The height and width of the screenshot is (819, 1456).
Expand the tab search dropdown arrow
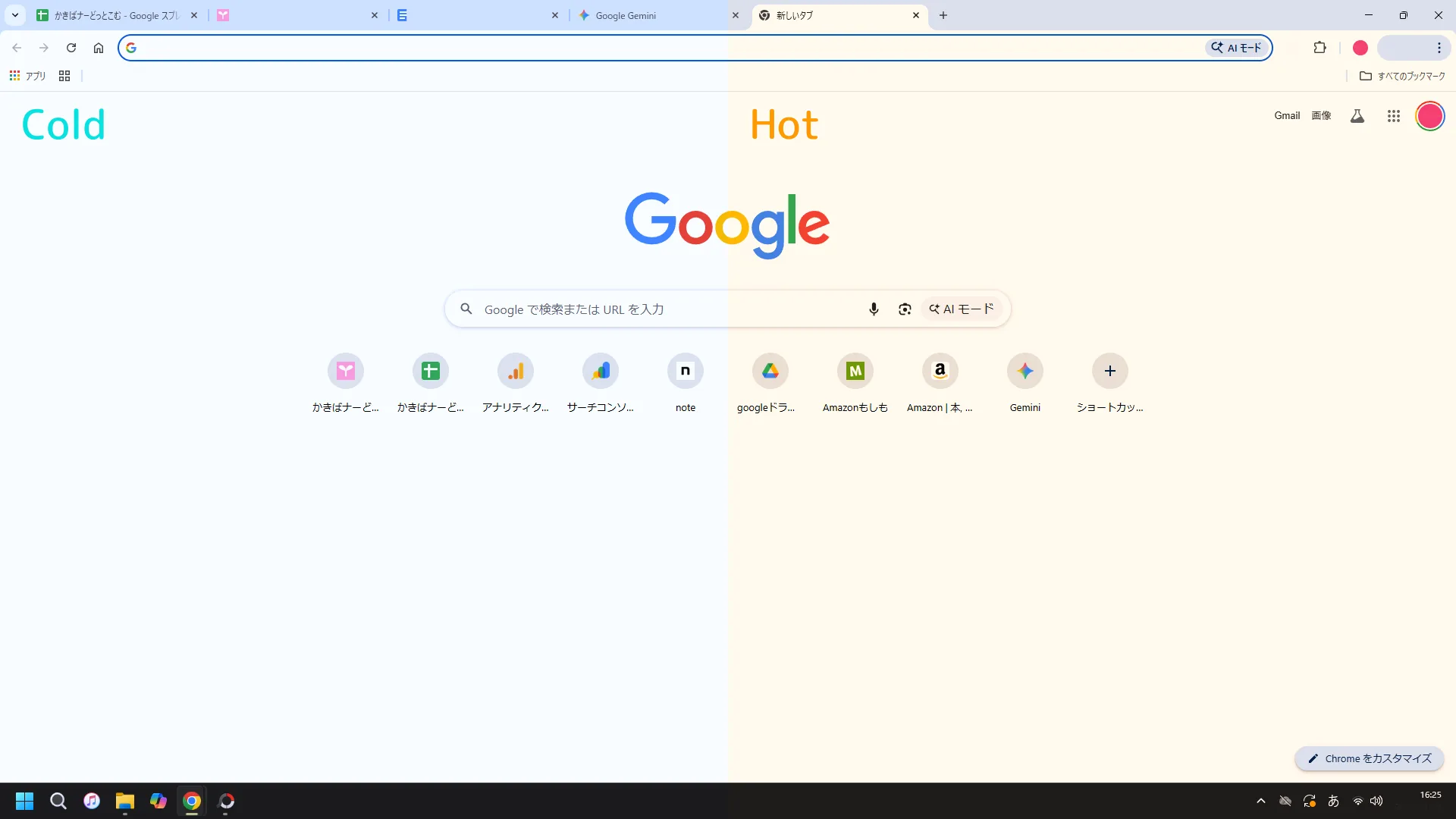tap(15, 15)
